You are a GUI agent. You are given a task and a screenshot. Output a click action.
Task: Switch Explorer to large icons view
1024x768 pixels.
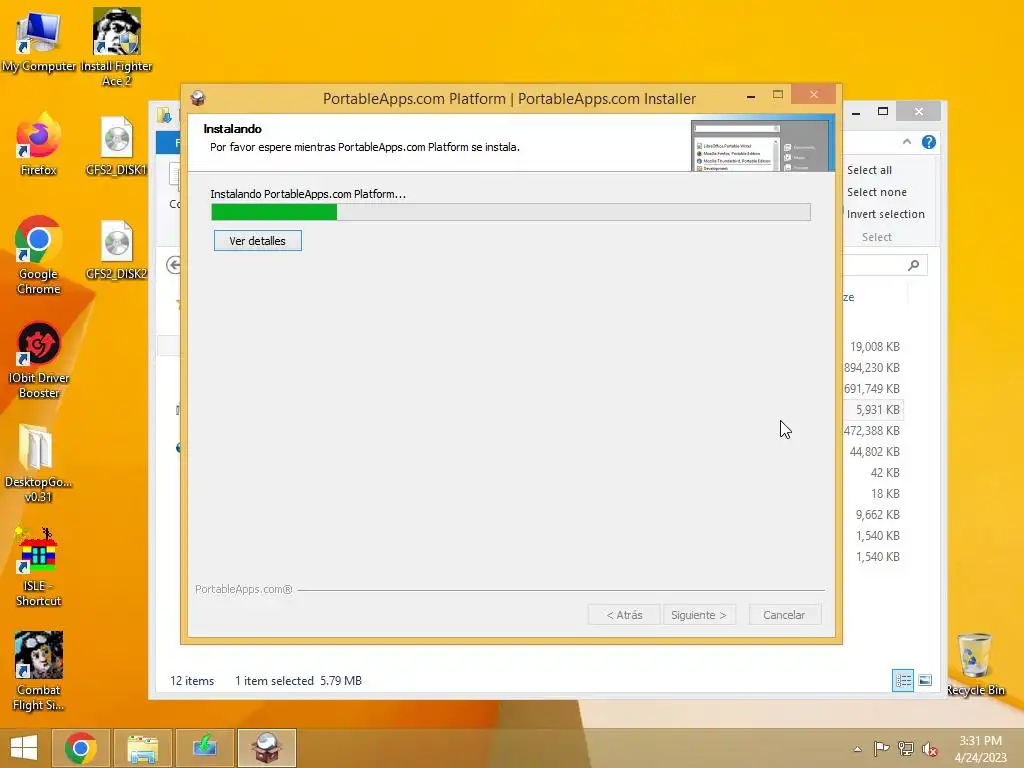point(925,680)
